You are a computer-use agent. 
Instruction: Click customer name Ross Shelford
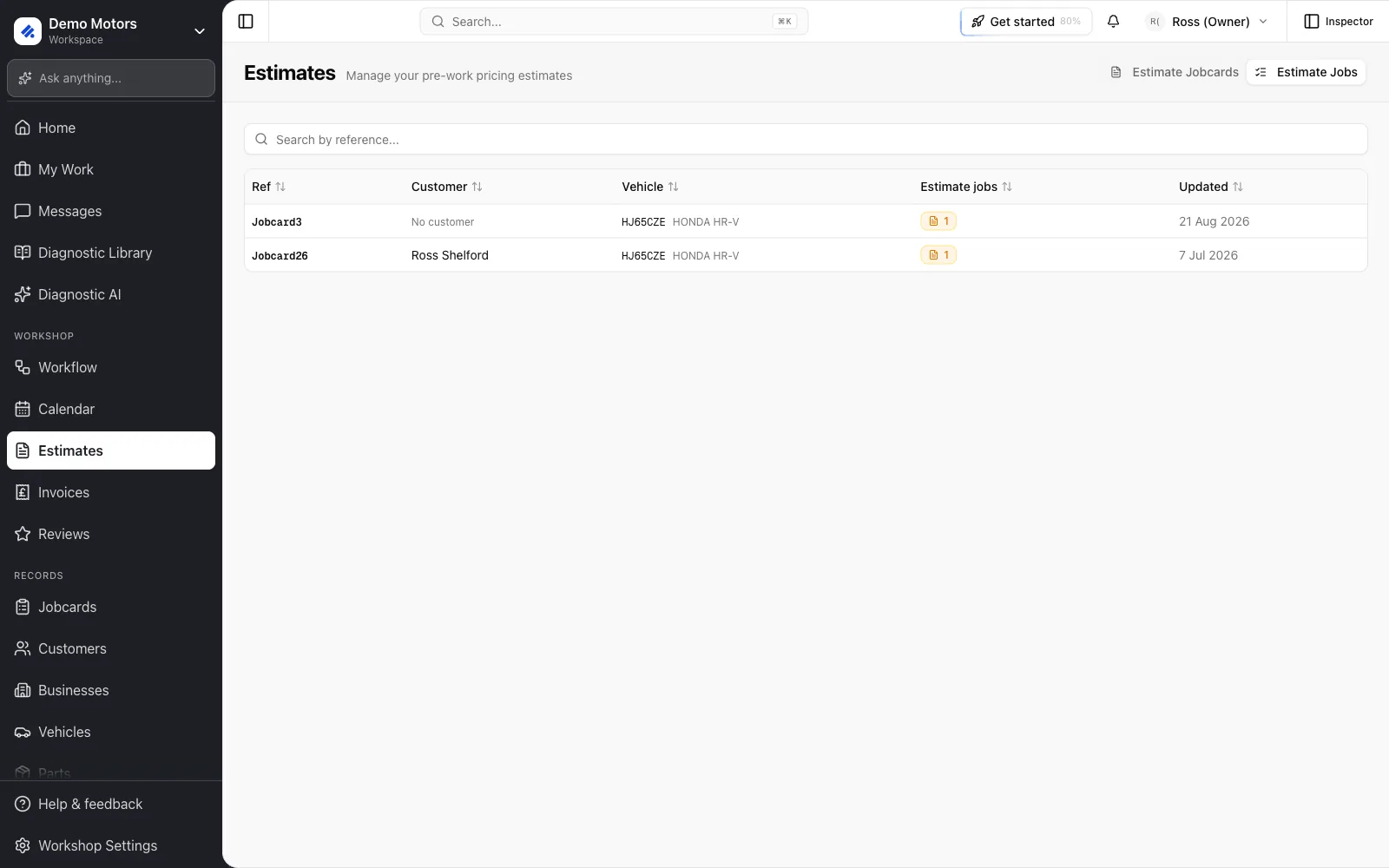[450, 255]
